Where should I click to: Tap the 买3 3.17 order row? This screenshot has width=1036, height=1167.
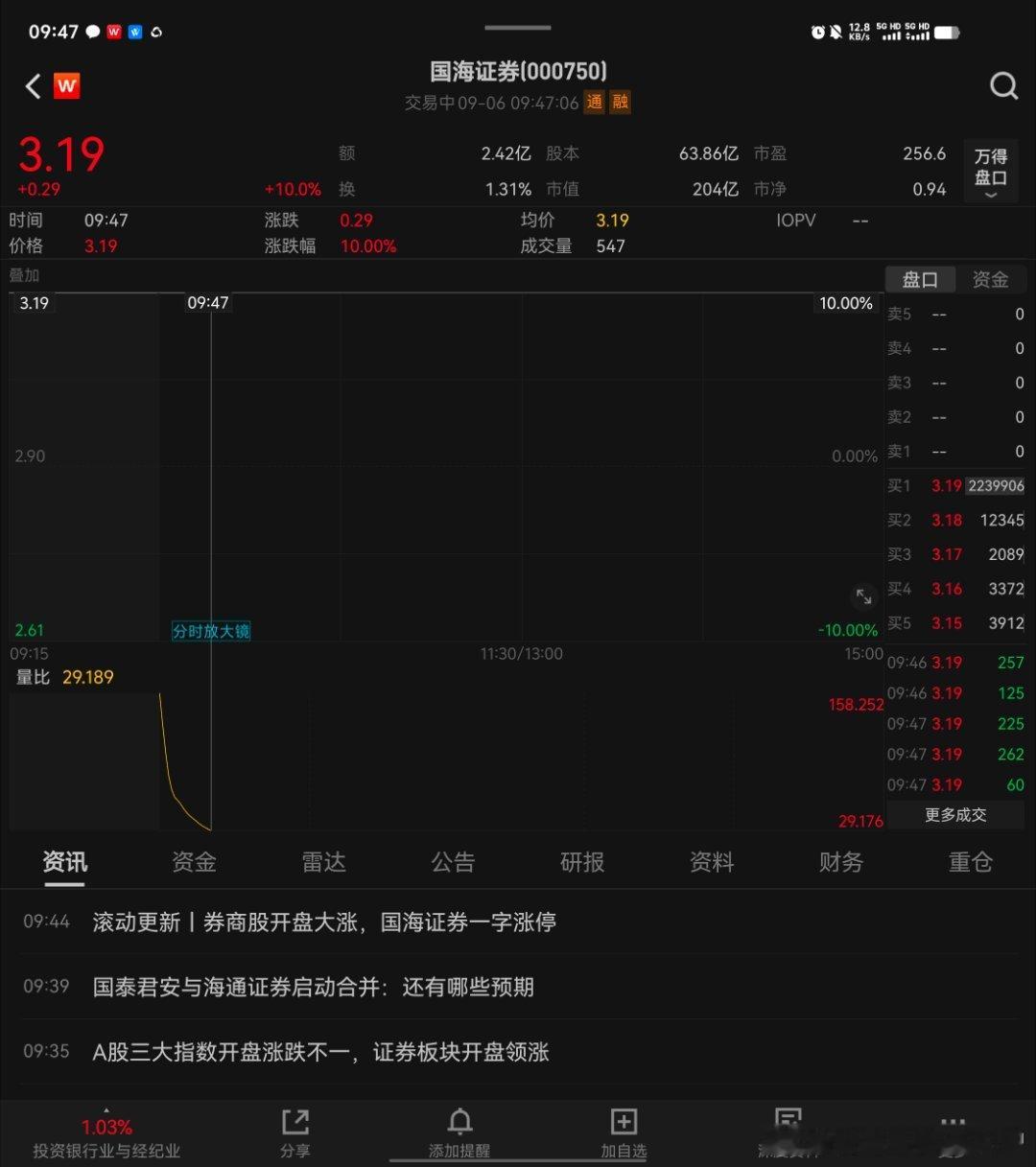click(955, 554)
